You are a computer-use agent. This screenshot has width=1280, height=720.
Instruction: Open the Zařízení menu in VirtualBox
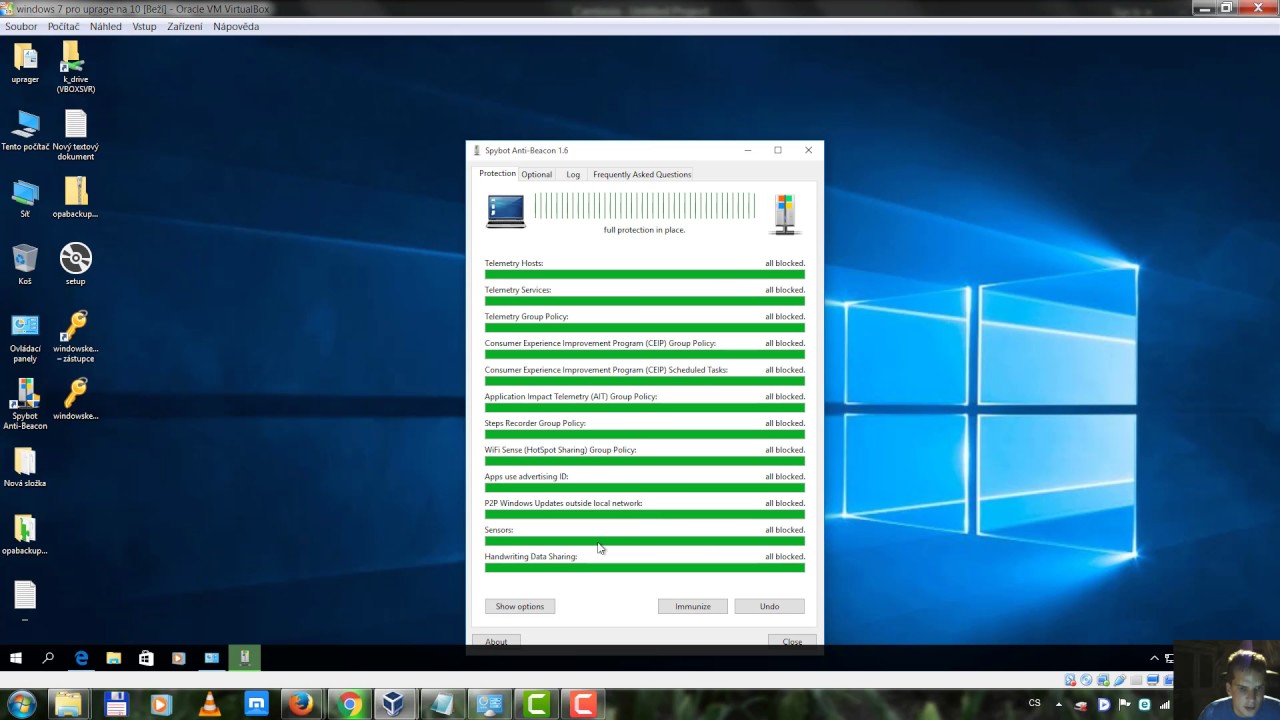(x=185, y=27)
